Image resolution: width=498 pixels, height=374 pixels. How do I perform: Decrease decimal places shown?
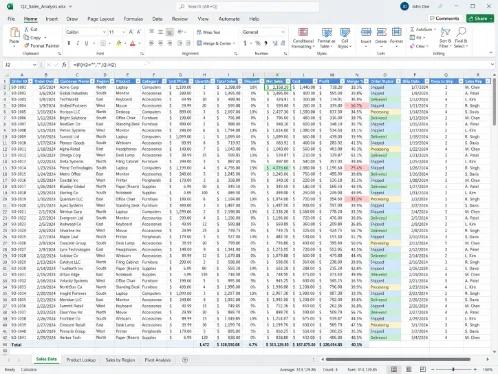pyautogui.click(x=283, y=43)
